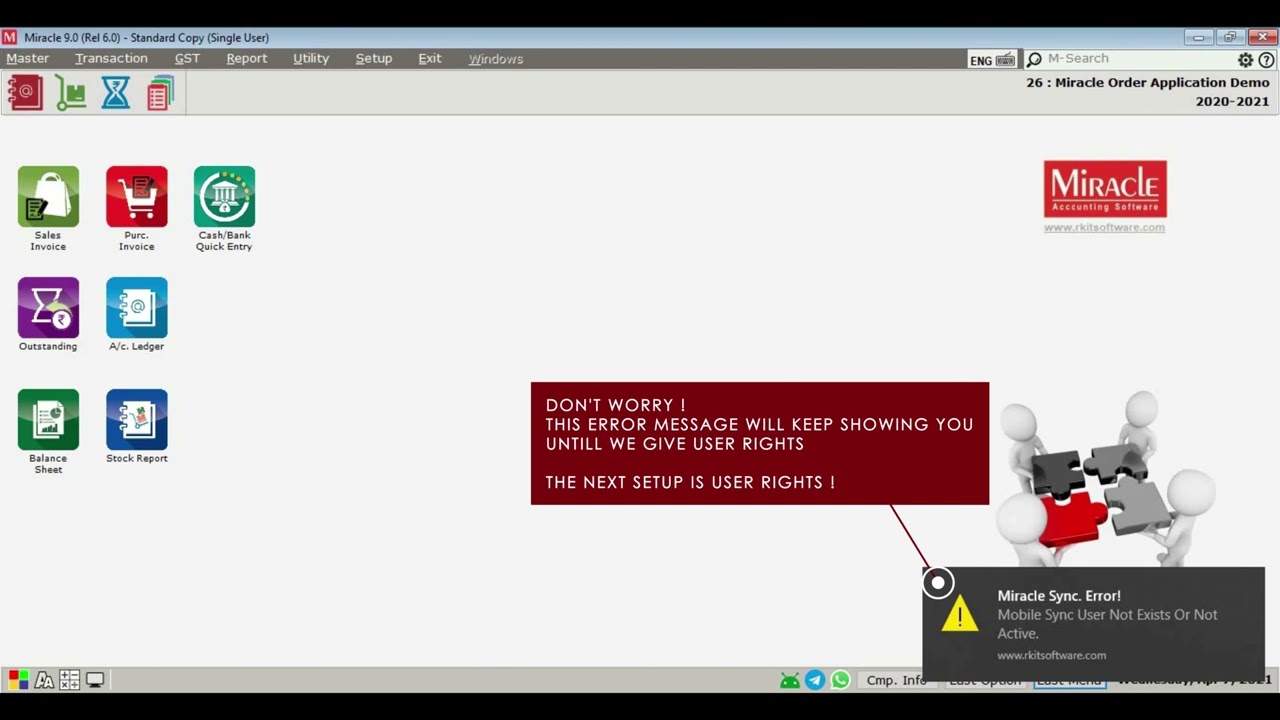Click the warning icon in sync error notification
The width and height of the screenshot is (1280, 720).
pos(960,614)
